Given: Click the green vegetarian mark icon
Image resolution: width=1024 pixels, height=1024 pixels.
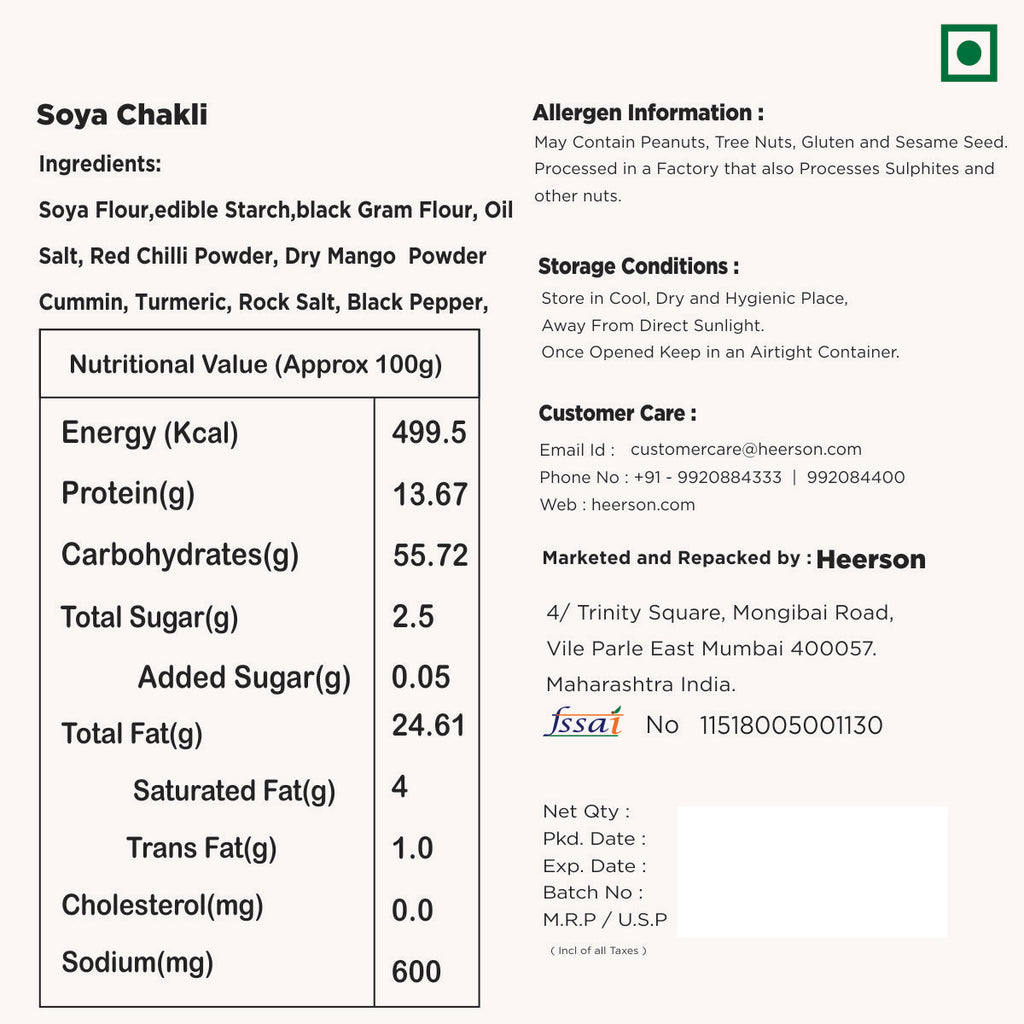Looking at the screenshot, I should pos(968,53).
